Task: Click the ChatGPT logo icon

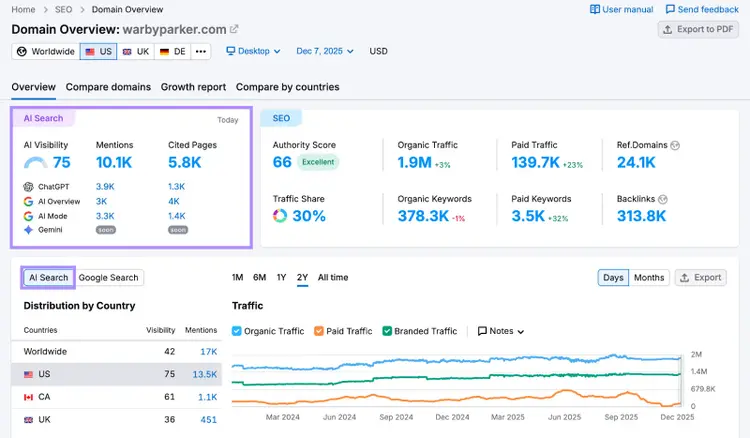Action: click(28, 186)
